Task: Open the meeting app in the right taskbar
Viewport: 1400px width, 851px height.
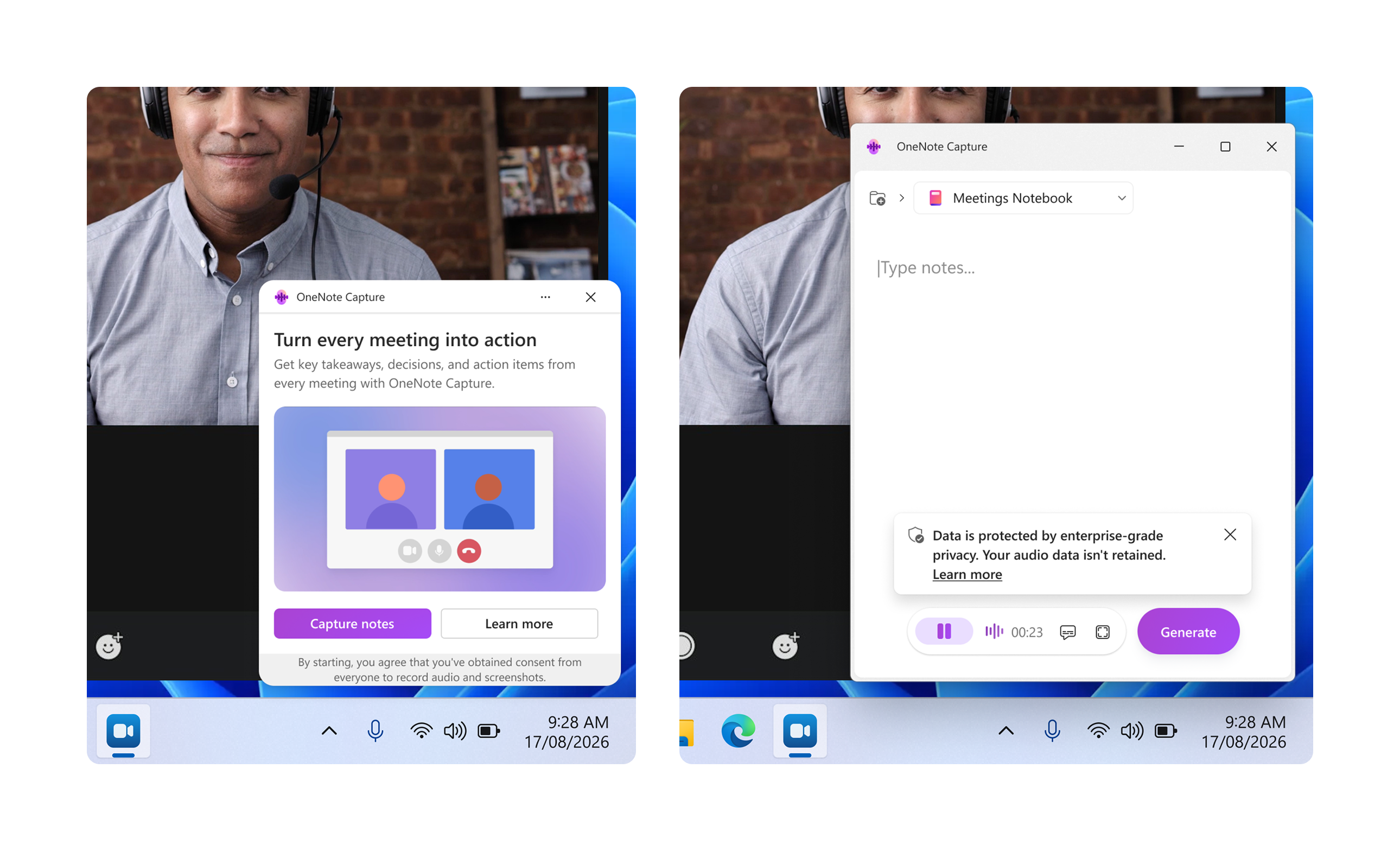Action: [800, 731]
